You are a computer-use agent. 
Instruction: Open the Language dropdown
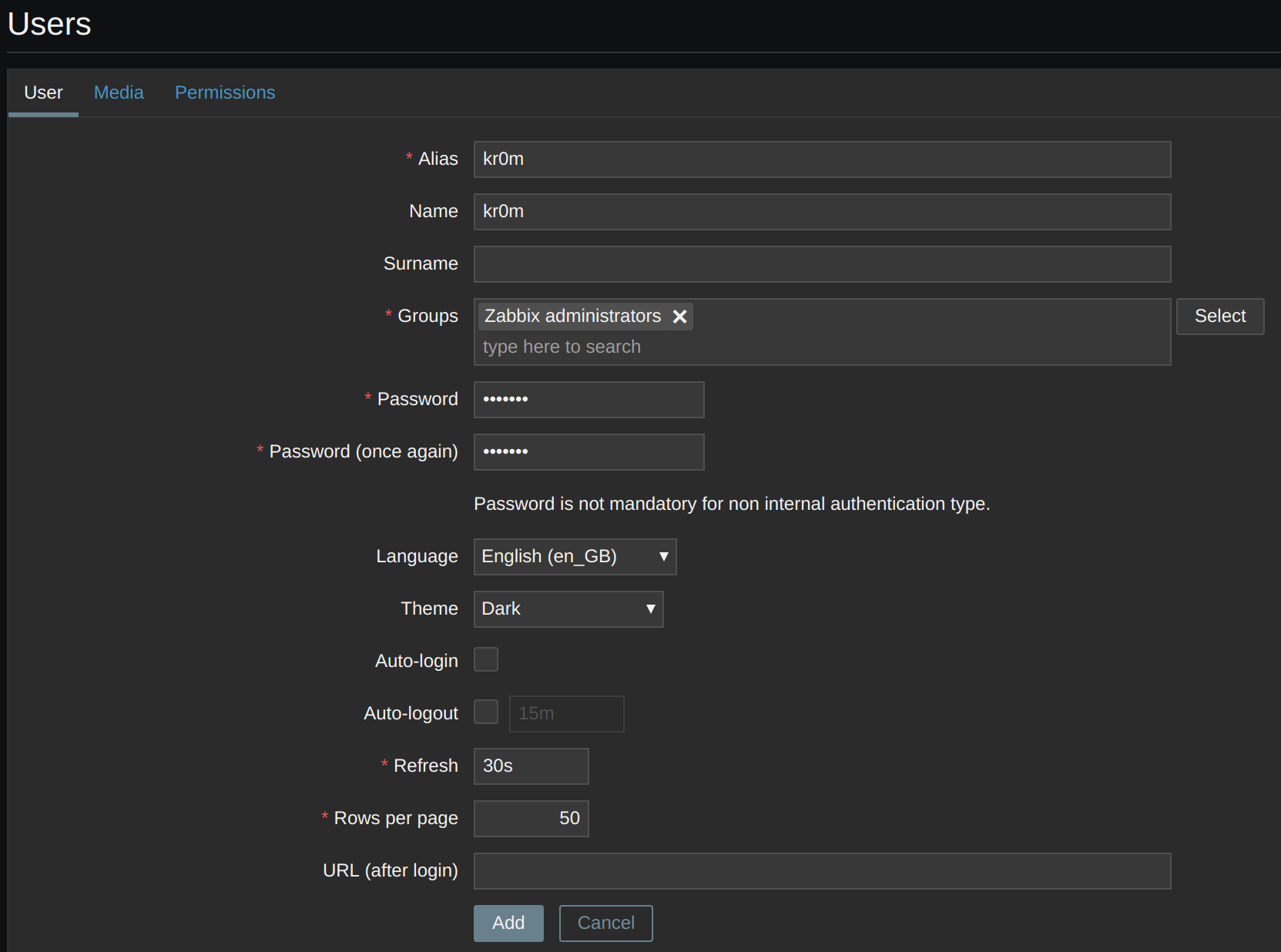point(575,557)
